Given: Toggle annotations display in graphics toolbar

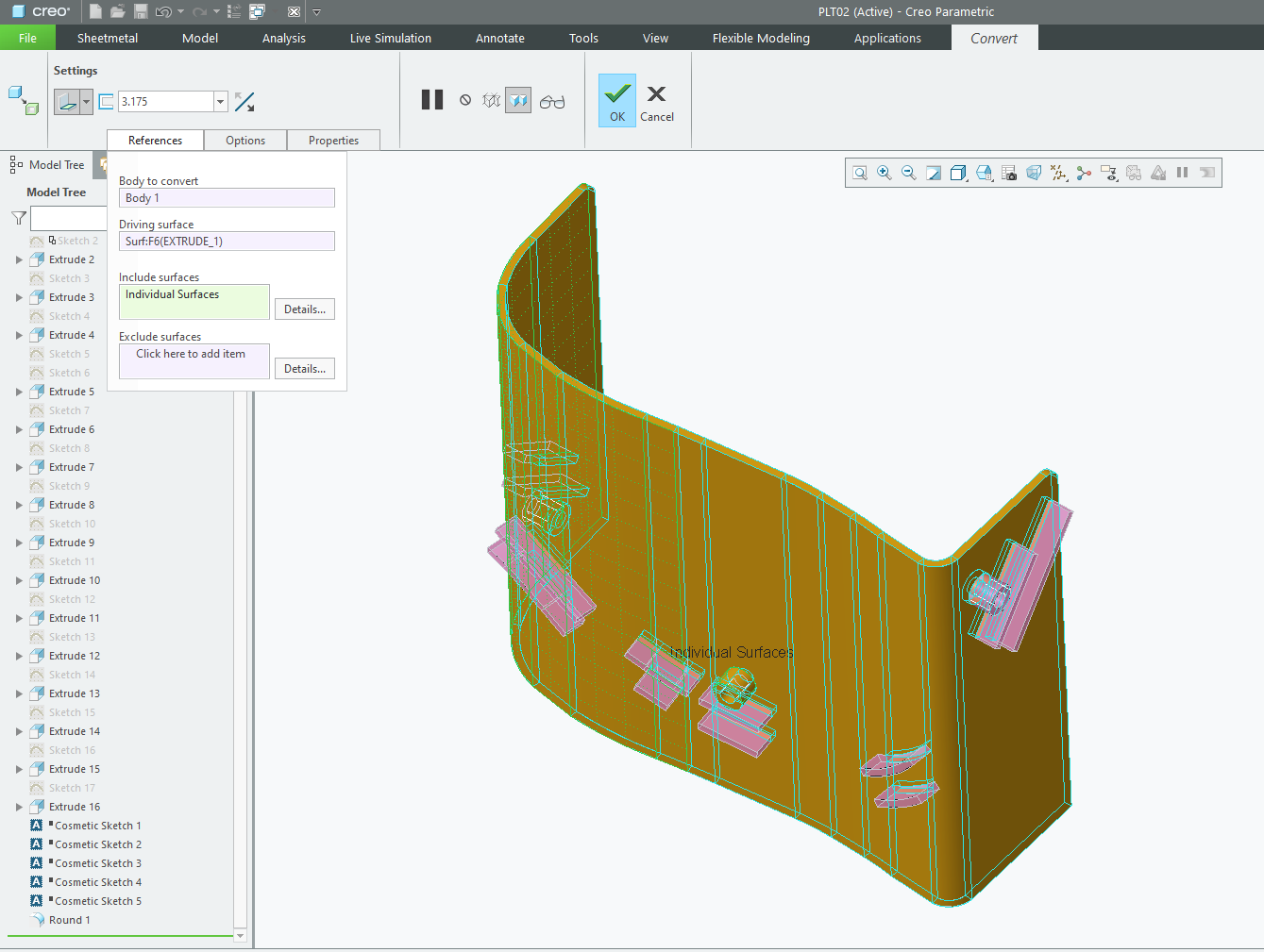Looking at the screenshot, I should [1109, 173].
